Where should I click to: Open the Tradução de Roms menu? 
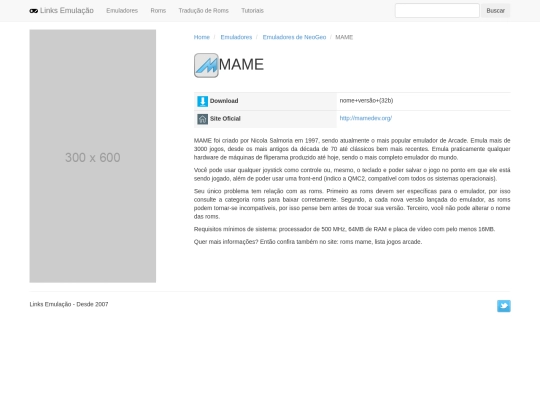click(204, 11)
